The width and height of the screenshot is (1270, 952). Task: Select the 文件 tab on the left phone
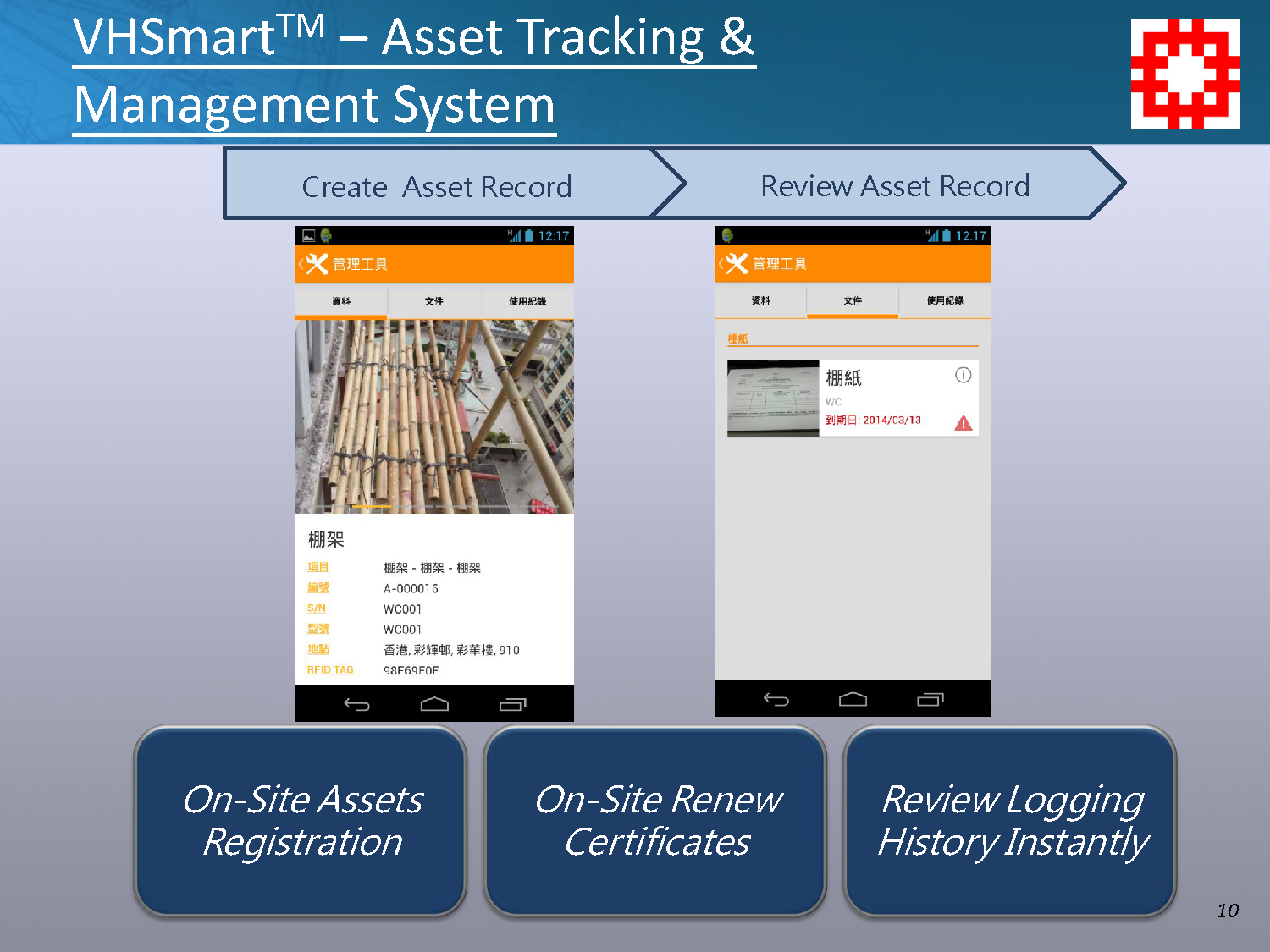[434, 302]
